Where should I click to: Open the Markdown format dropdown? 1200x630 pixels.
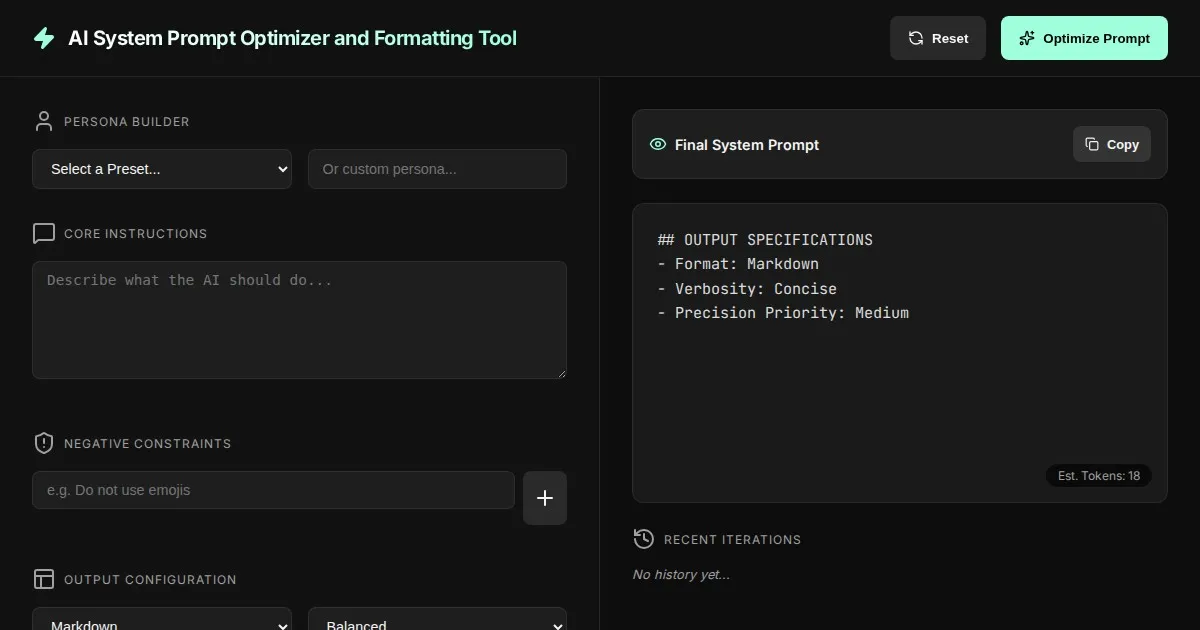coord(162,620)
